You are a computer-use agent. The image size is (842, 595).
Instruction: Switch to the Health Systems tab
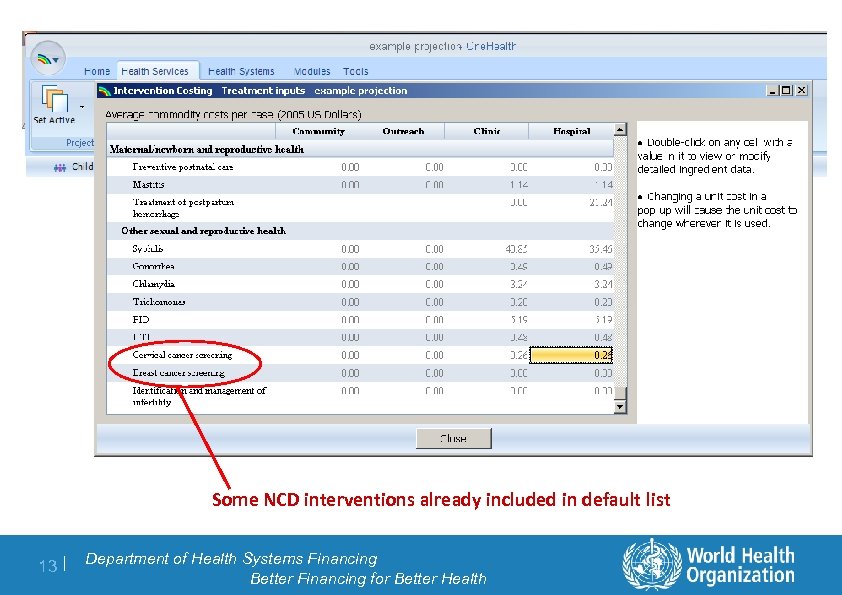(x=242, y=70)
